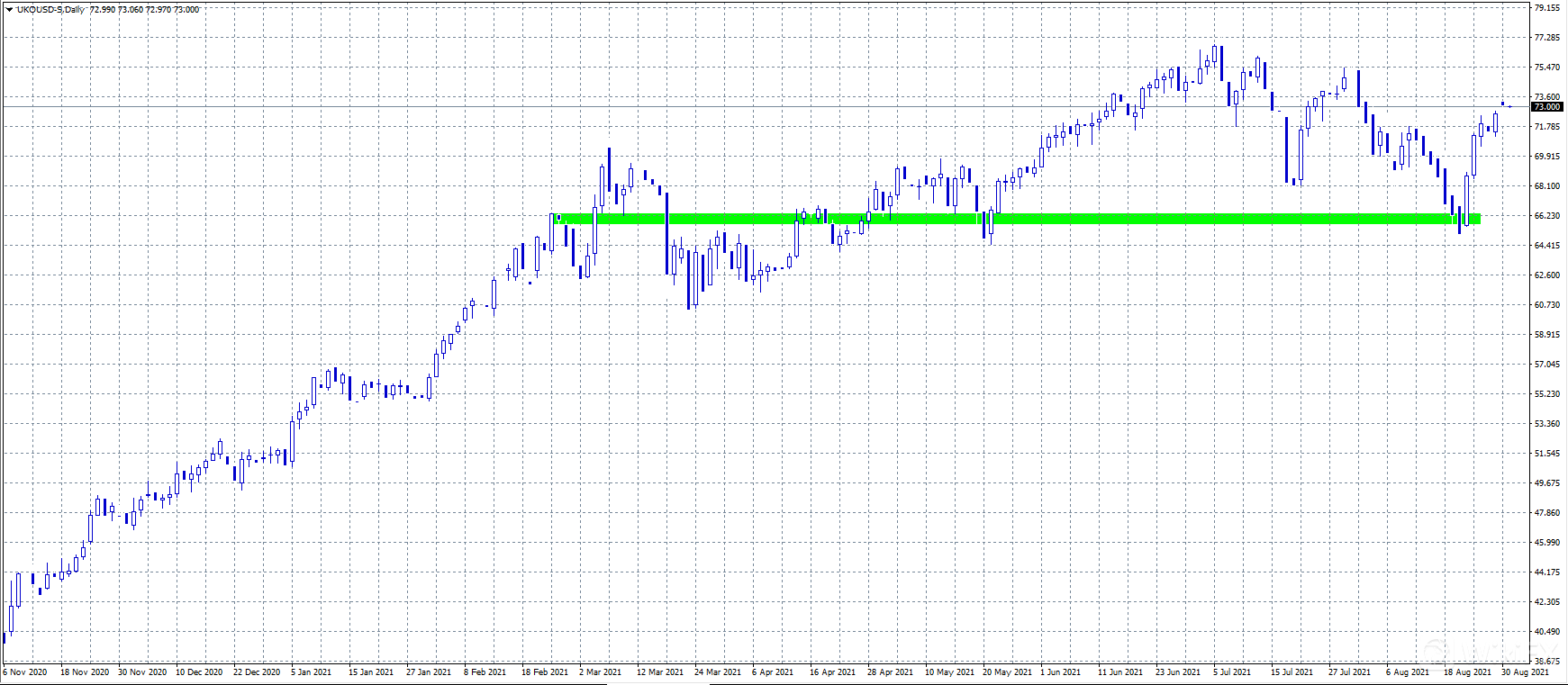Click the 27 Jul 2021 date label

coord(1350,672)
